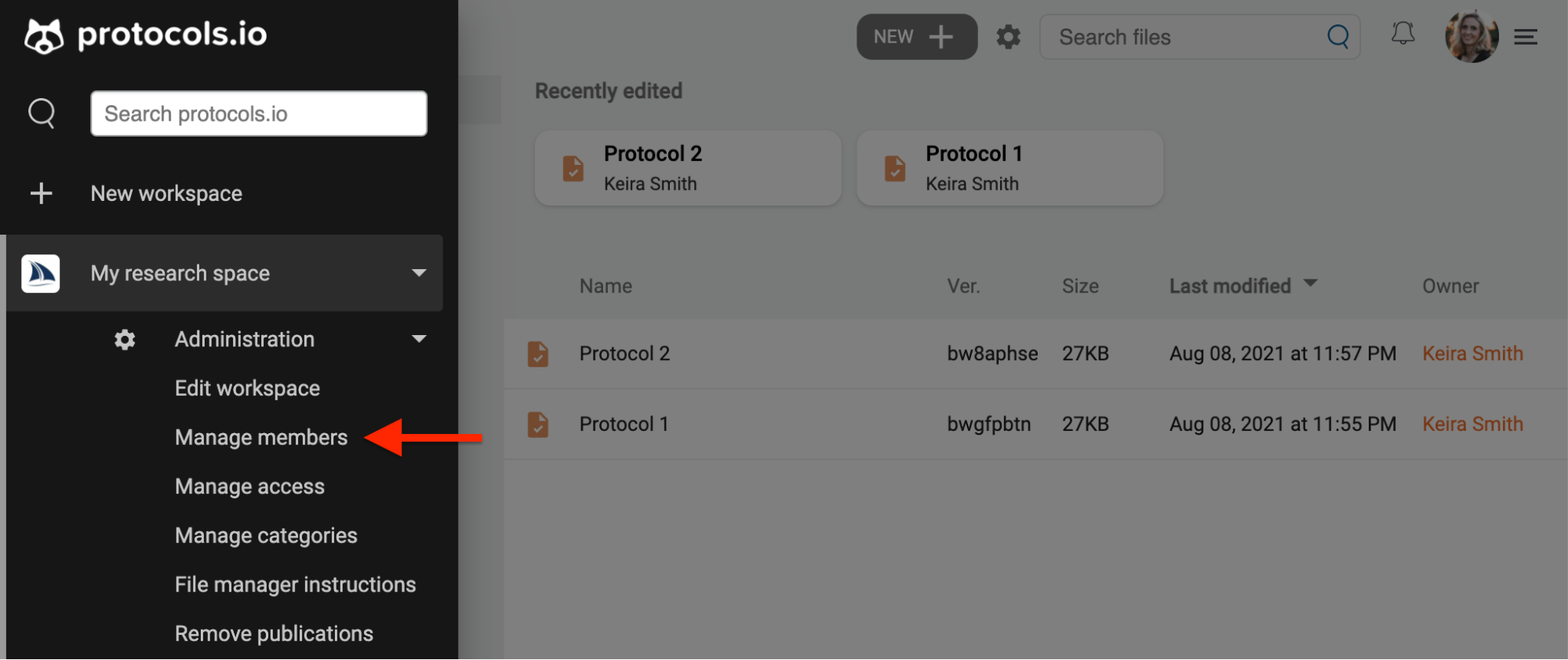Open notifications via the bell icon
The width and height of the screenshot is (1568, 660).
click(1403, 34)
